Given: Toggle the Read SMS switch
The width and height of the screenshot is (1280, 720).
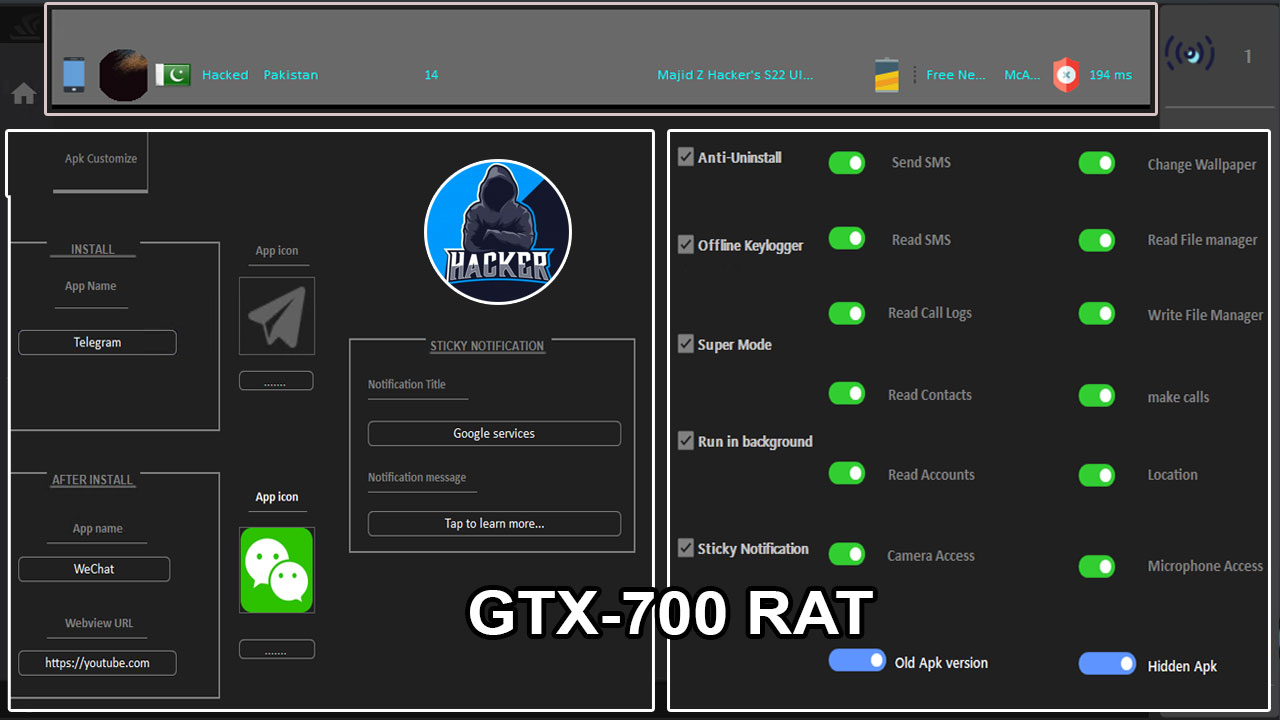Looking at the screenshot, I should click(x=847, y=238).
